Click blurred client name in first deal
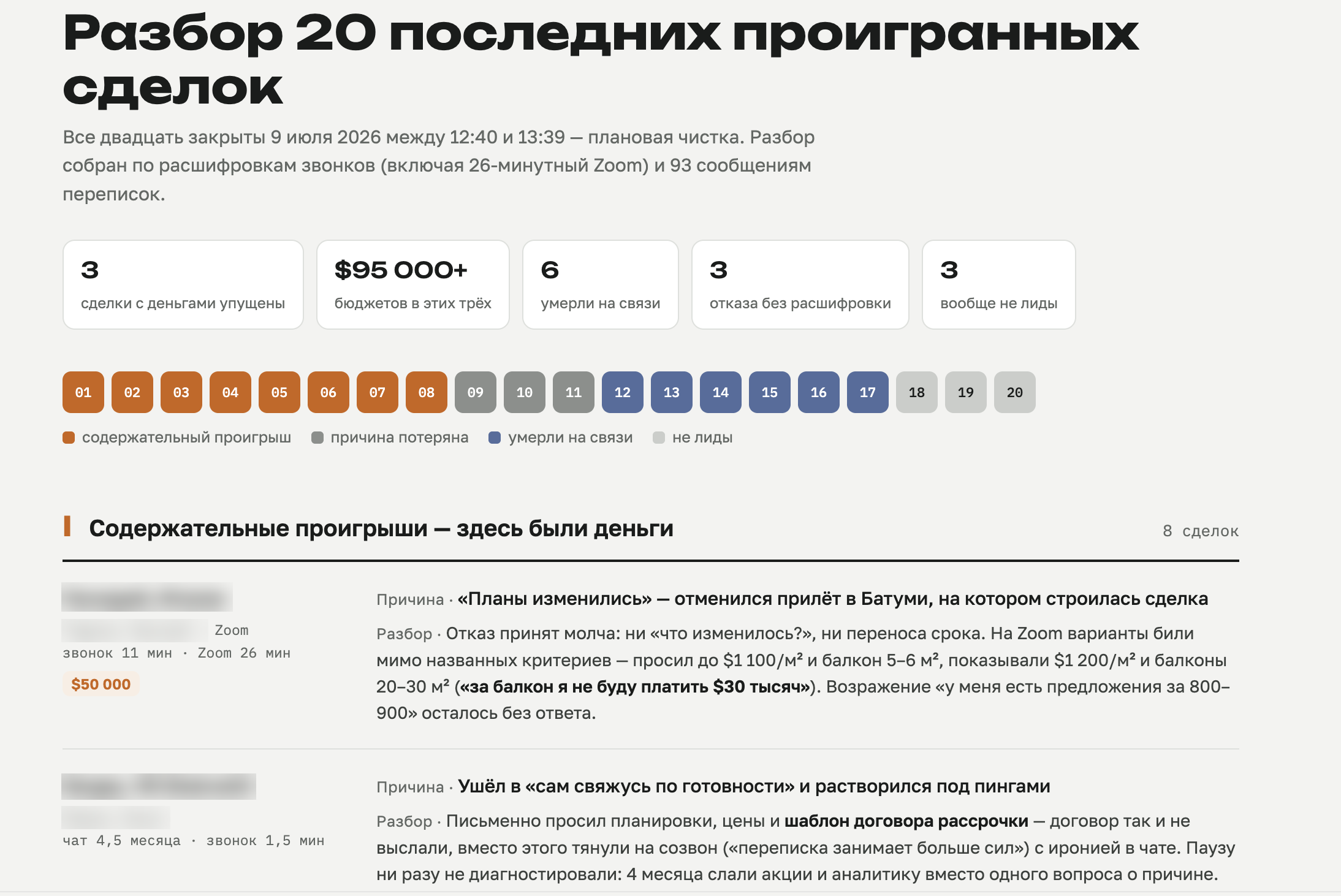1341x896 pixels. pyautogui.click(x=147, y=597)
